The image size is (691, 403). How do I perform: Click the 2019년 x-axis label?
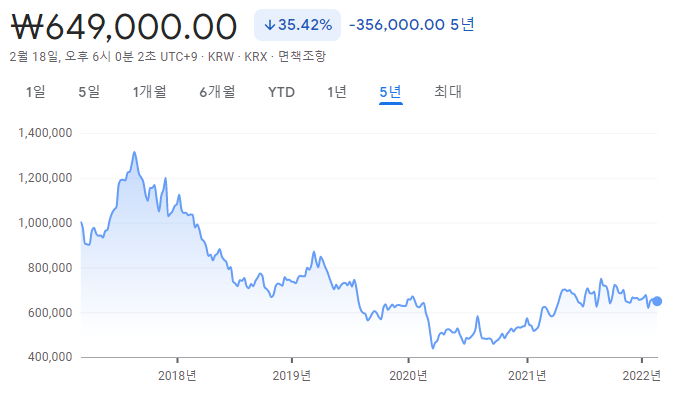pos(291,376)
